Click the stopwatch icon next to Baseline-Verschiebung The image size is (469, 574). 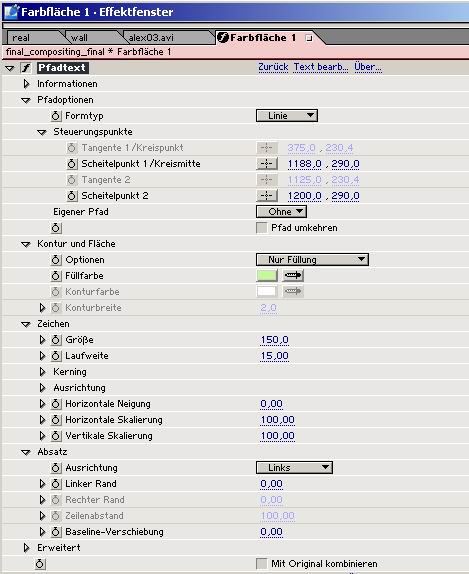[56, 532]
